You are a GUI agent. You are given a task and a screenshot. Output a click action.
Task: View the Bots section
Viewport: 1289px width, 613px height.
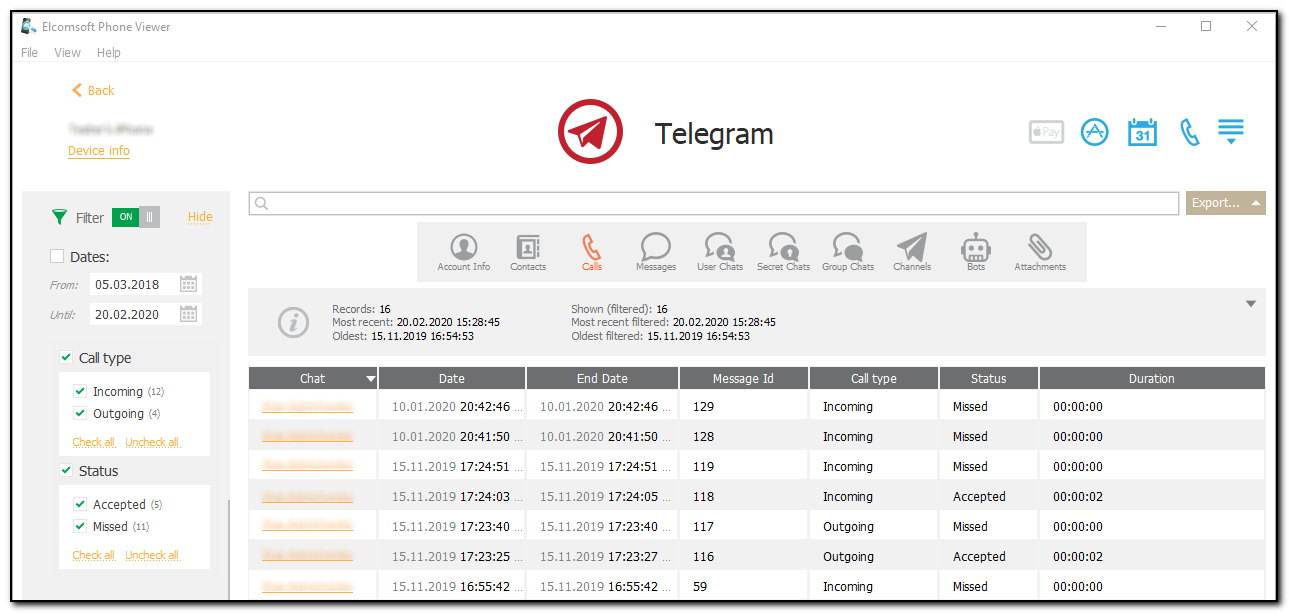coord(975,251)
